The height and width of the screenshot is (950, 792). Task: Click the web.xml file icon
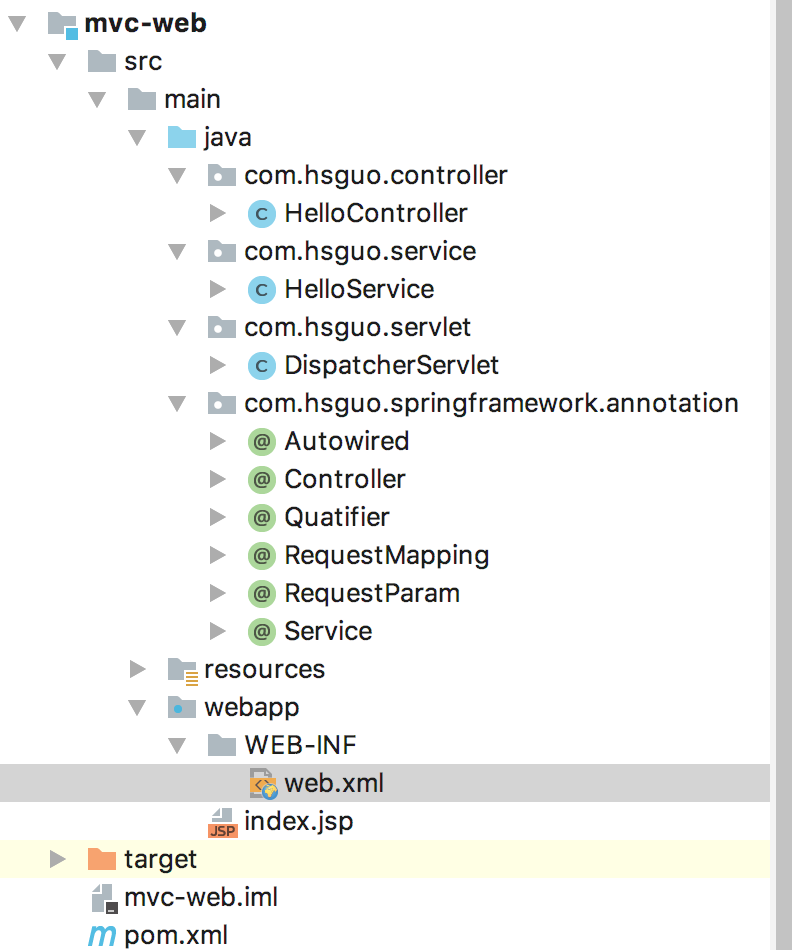pos(262,784)
